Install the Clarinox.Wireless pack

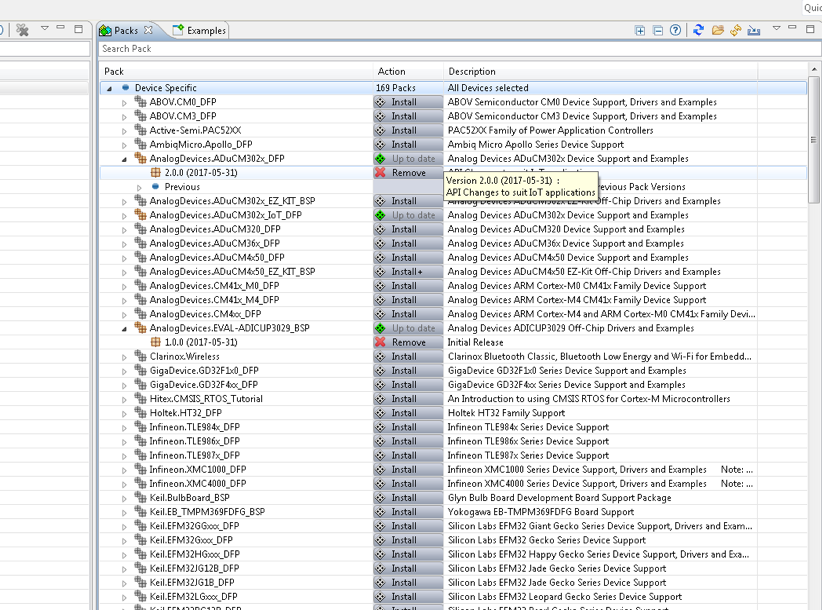click(x=408, y=357)
